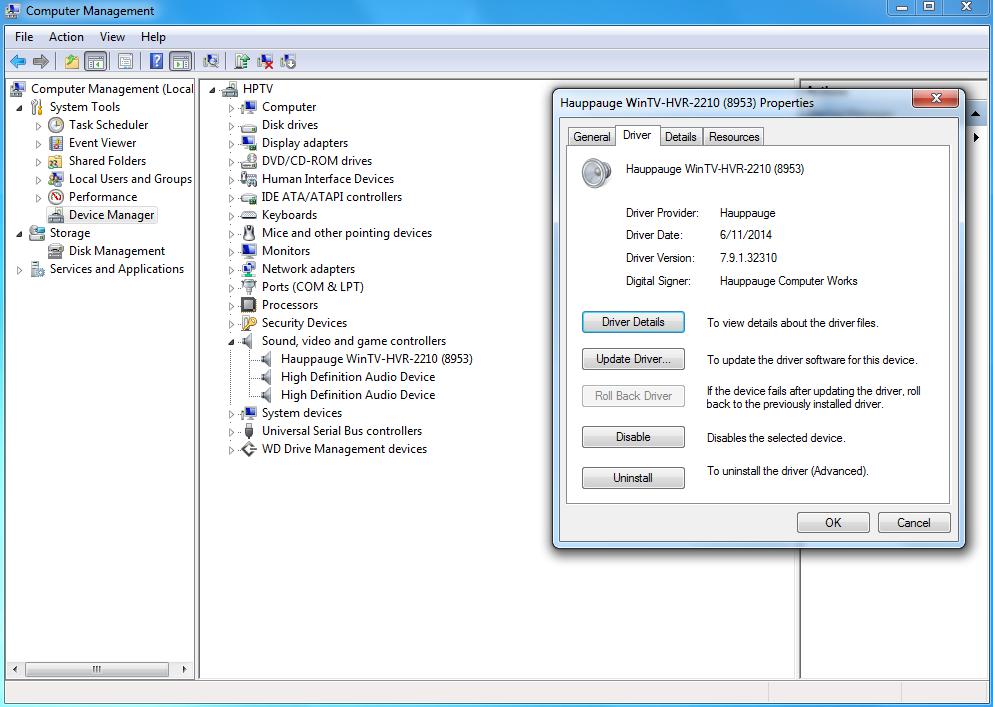Click the Driver Details button
The height and width of the screenshot is (707, 993).
633,322
